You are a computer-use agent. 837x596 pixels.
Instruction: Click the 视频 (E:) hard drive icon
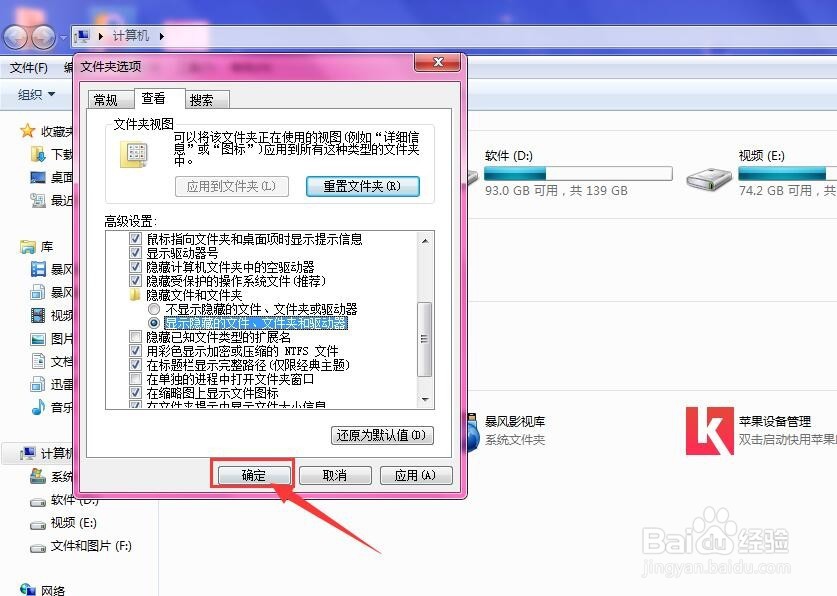click(708, 179)
